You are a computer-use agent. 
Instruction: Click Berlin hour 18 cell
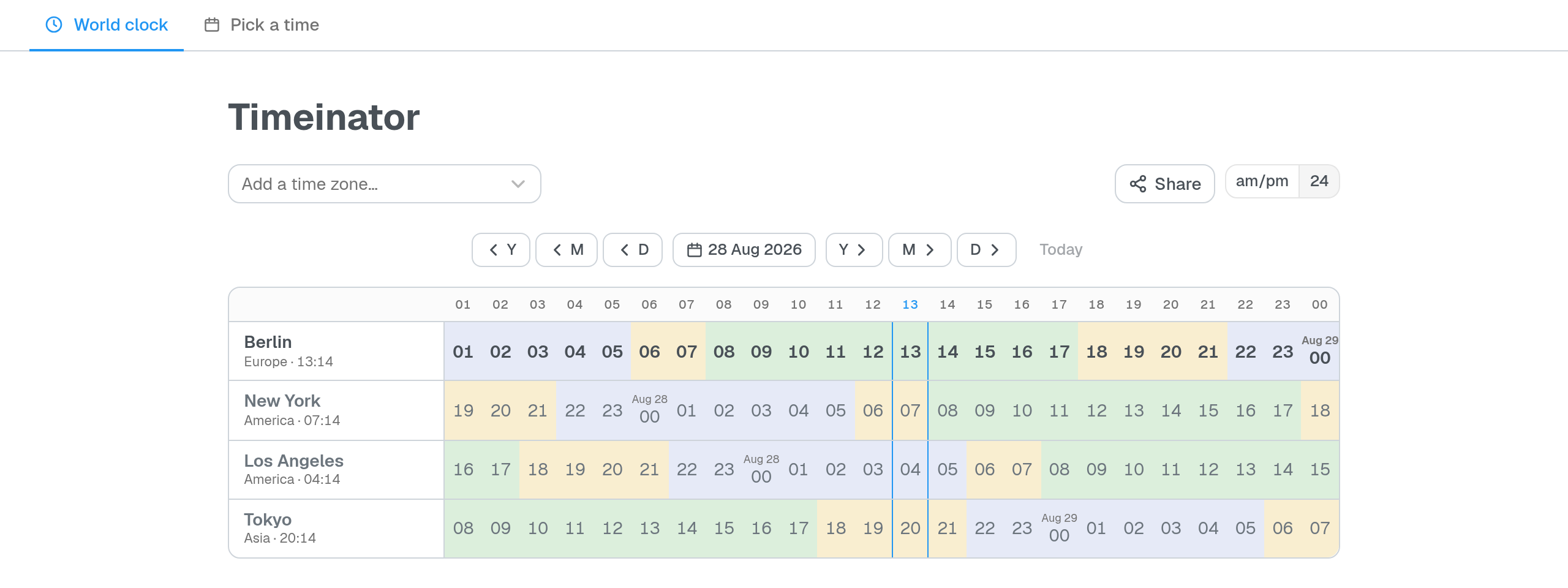(1096, 352)
